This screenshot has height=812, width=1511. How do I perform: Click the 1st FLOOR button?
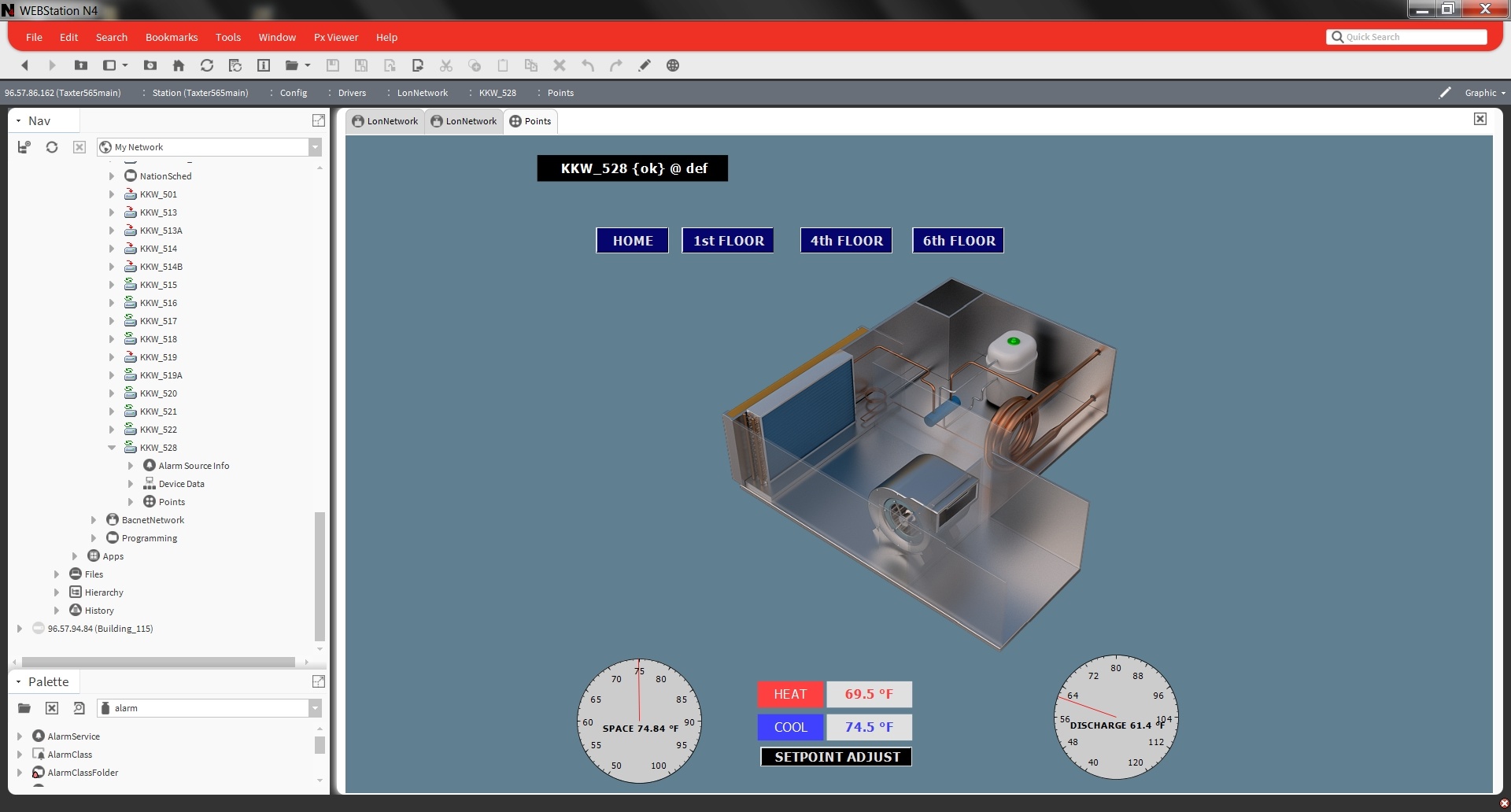pos(728,241)
